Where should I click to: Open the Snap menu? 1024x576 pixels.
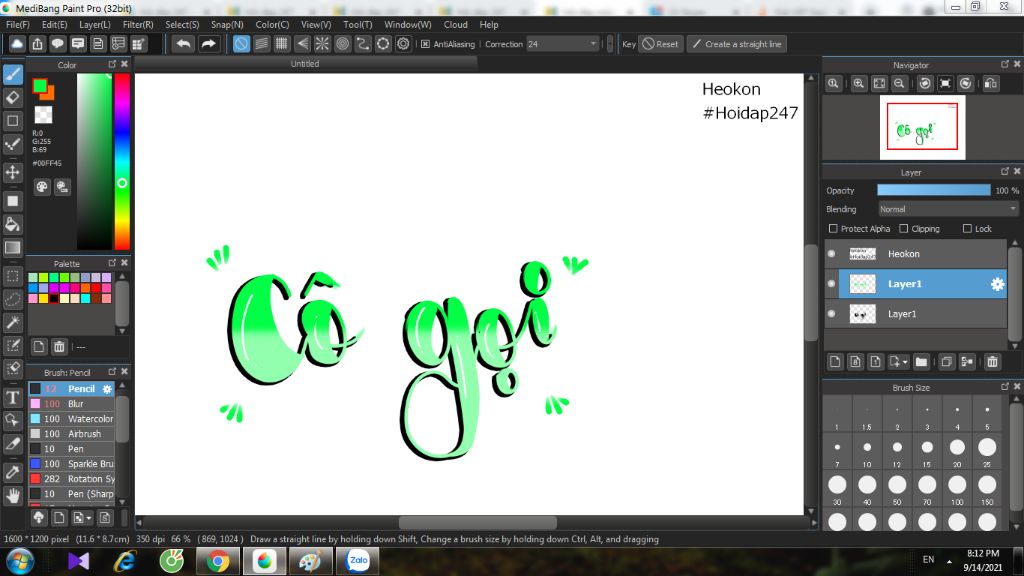click(227, 25)
